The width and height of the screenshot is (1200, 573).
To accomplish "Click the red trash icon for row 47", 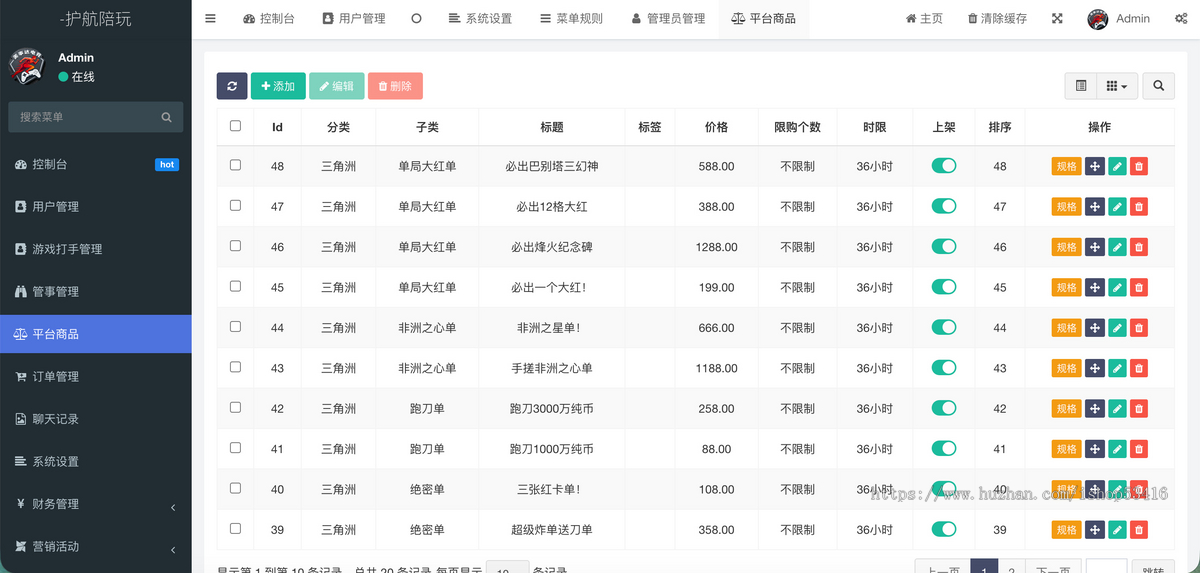I will [x=1139, y=207].
